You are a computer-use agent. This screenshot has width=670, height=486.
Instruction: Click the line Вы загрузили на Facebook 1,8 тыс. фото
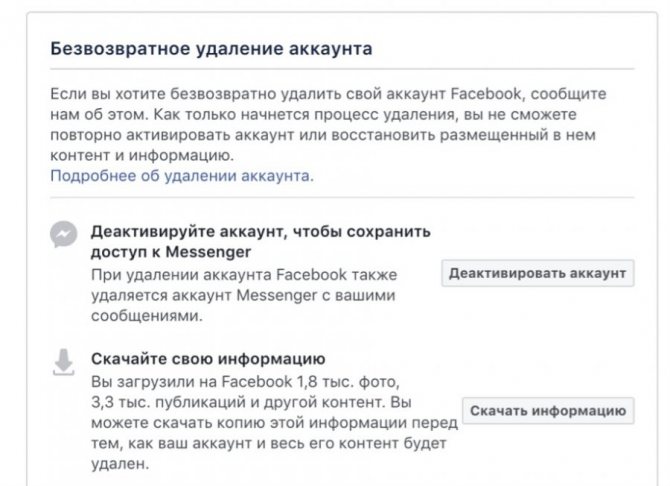[245, 381]
